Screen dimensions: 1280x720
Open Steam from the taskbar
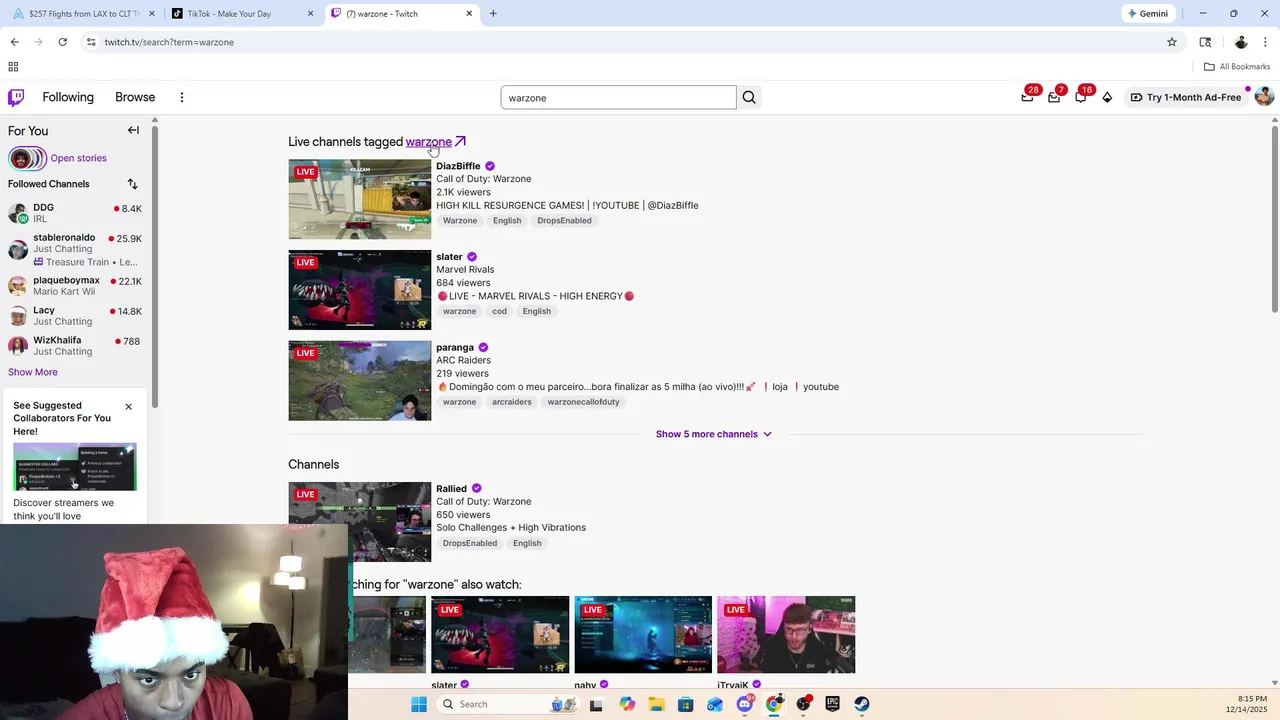click(x=862, y=704)
